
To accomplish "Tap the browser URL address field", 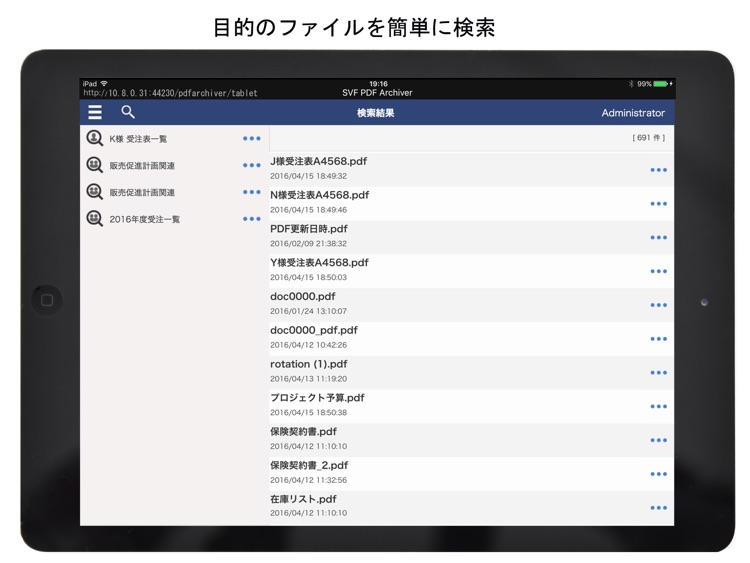I will click(x=170, y=93).
